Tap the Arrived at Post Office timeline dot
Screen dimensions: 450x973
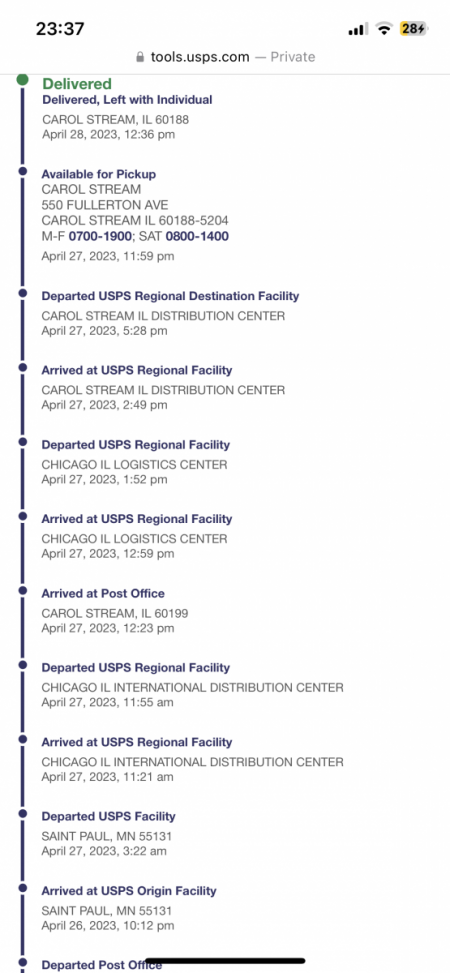pos(23,590)
